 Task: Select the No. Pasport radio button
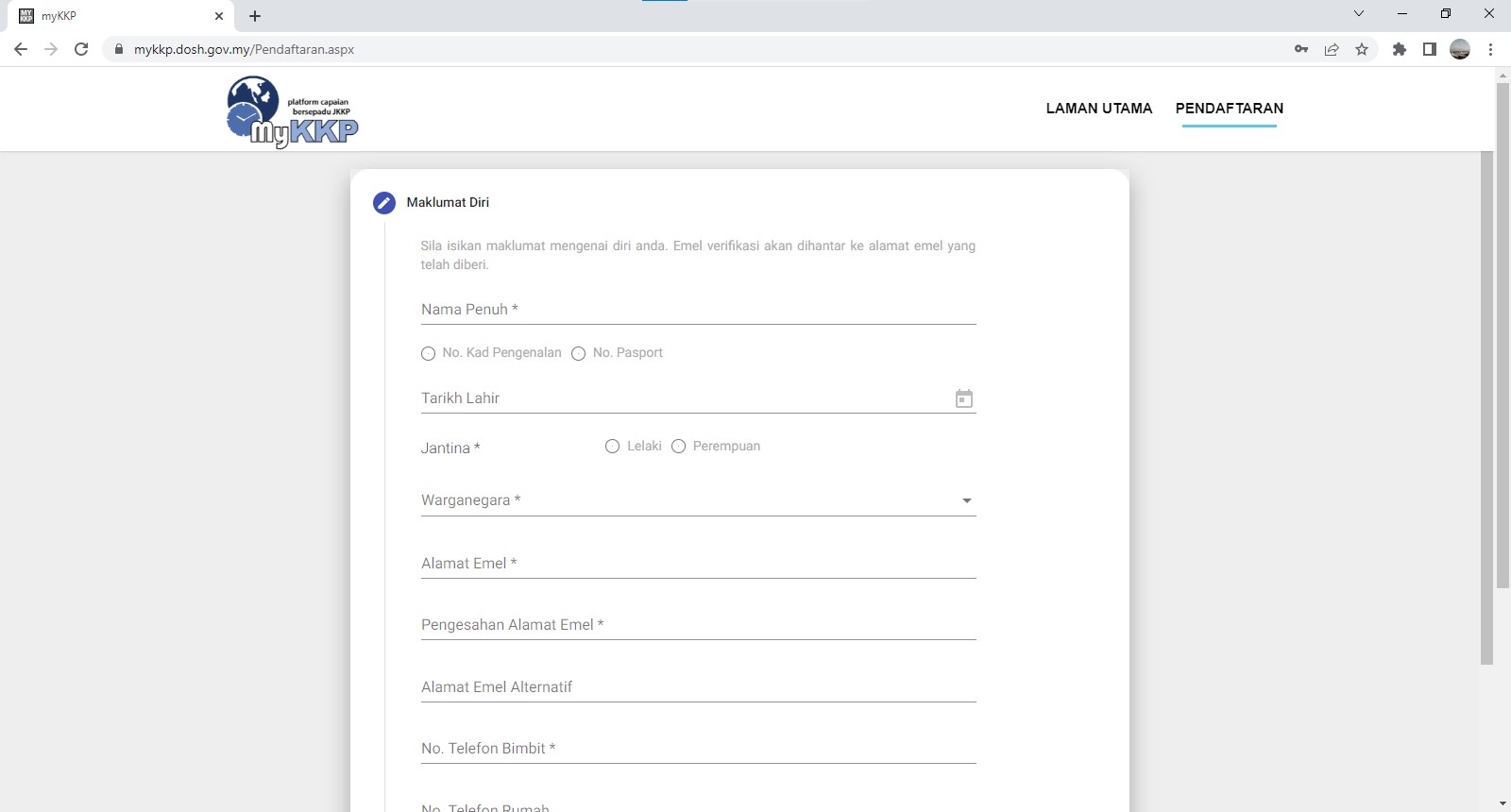click(x=579, y=354)
